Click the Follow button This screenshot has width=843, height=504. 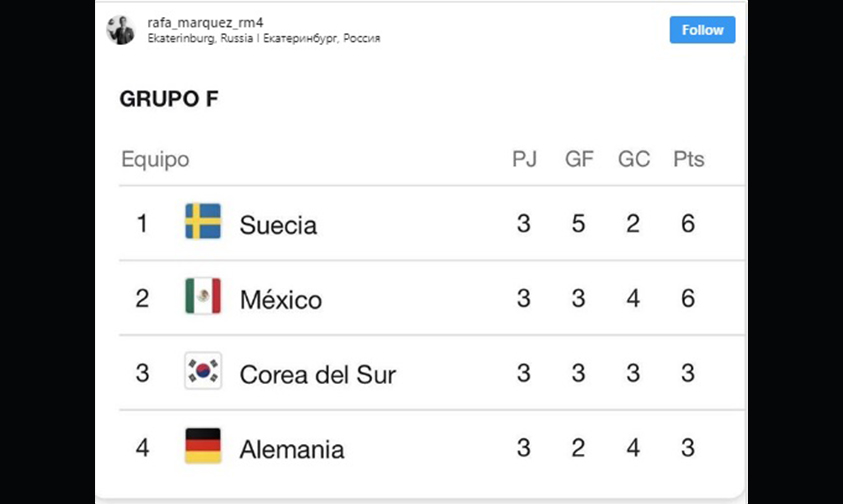(x=702, y=30)
